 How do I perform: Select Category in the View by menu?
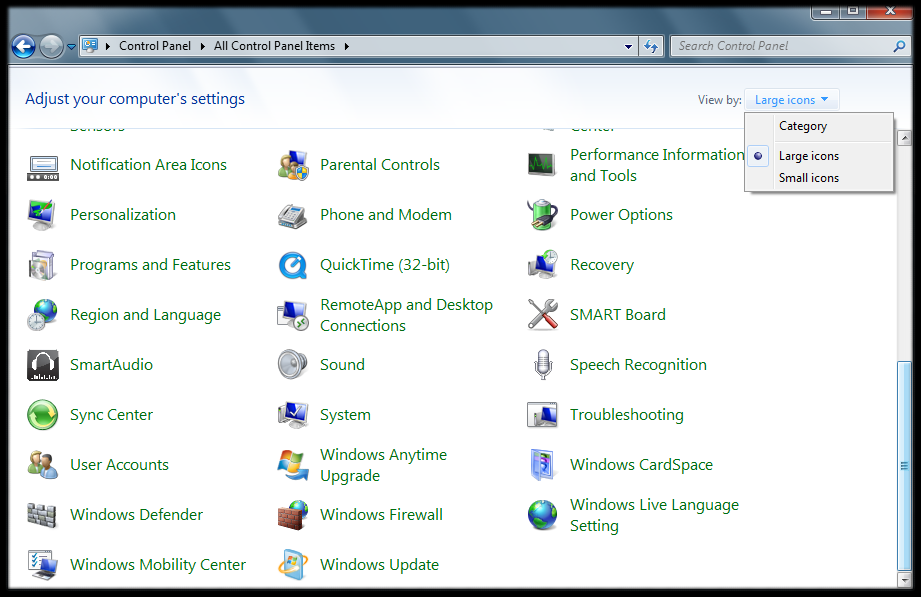[802, 126]
